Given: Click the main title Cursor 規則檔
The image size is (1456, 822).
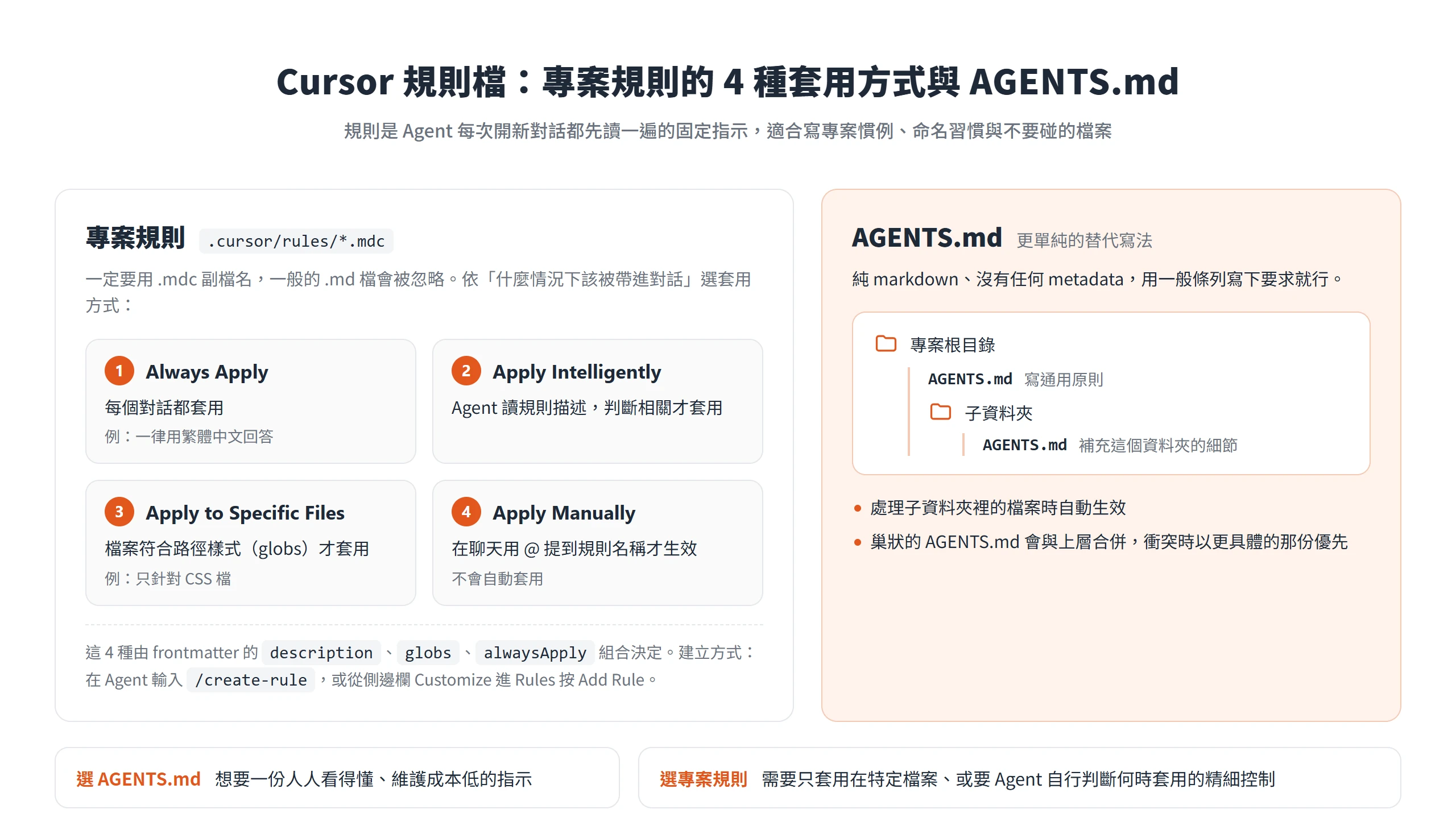Looking at the screenshot, I should (x=728, y=82).
